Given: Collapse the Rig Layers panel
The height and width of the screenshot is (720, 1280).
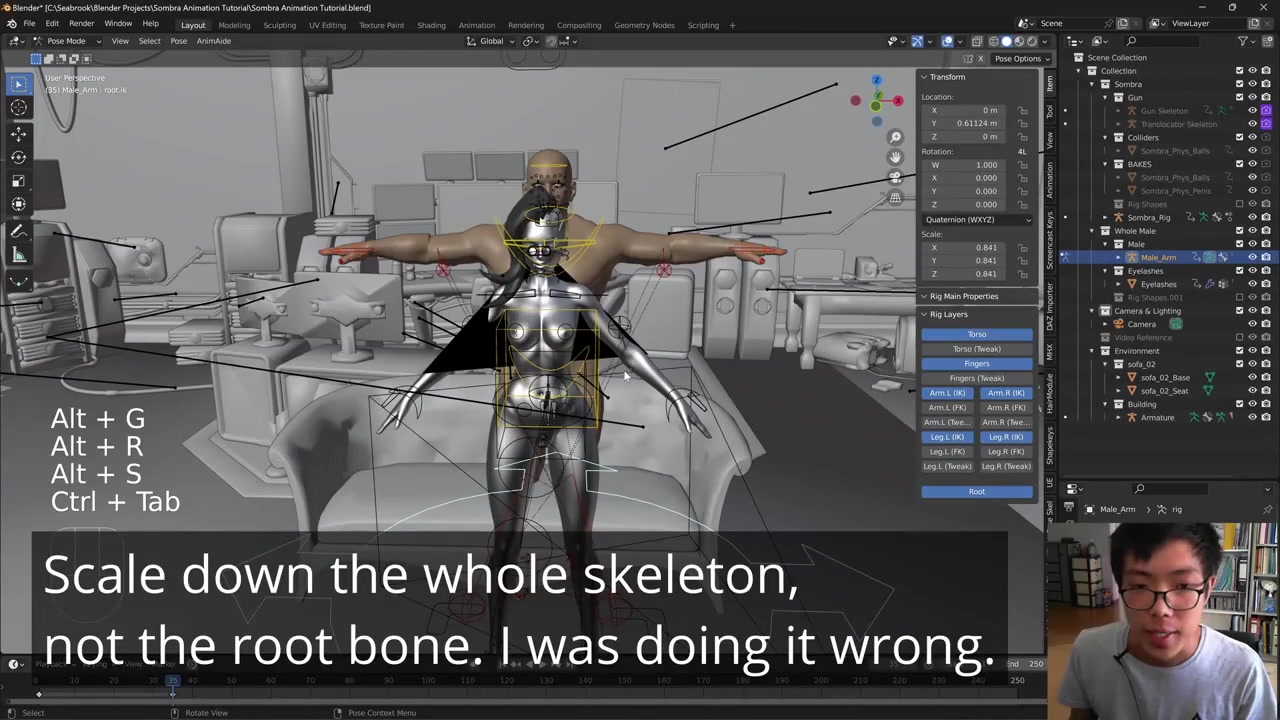Looking at the screenshot, I should [x=925, y=314].
